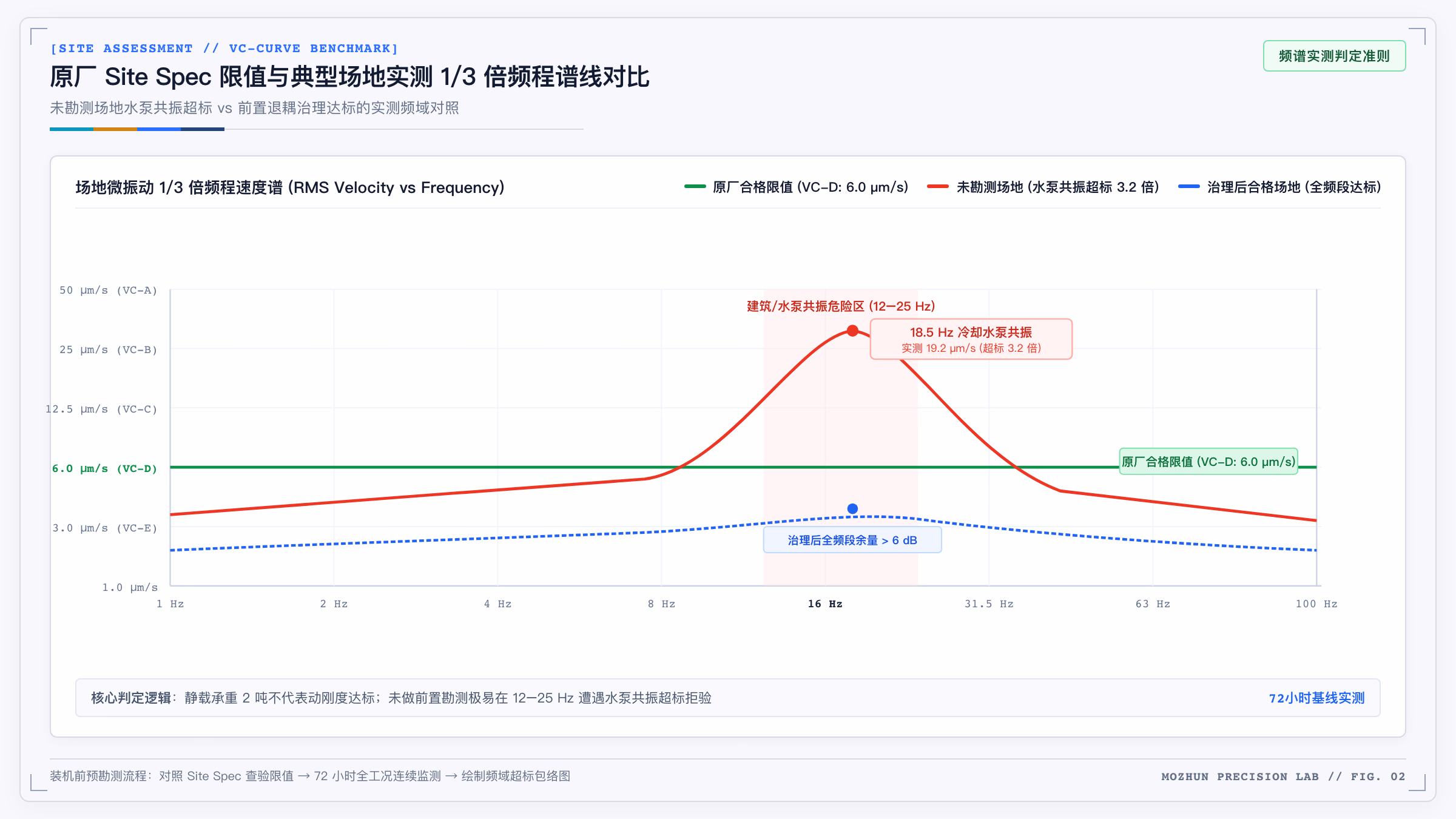
Task: Click the 2 Hz axis label
Action: (x=334, y=604)
